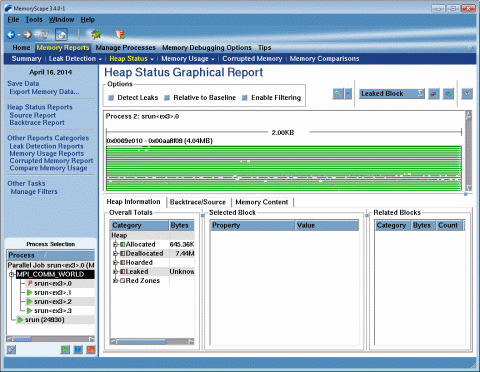Click the bottom-left icon in the Process Selection panel
Screen dimensions: 480x372
coord(11,350)
